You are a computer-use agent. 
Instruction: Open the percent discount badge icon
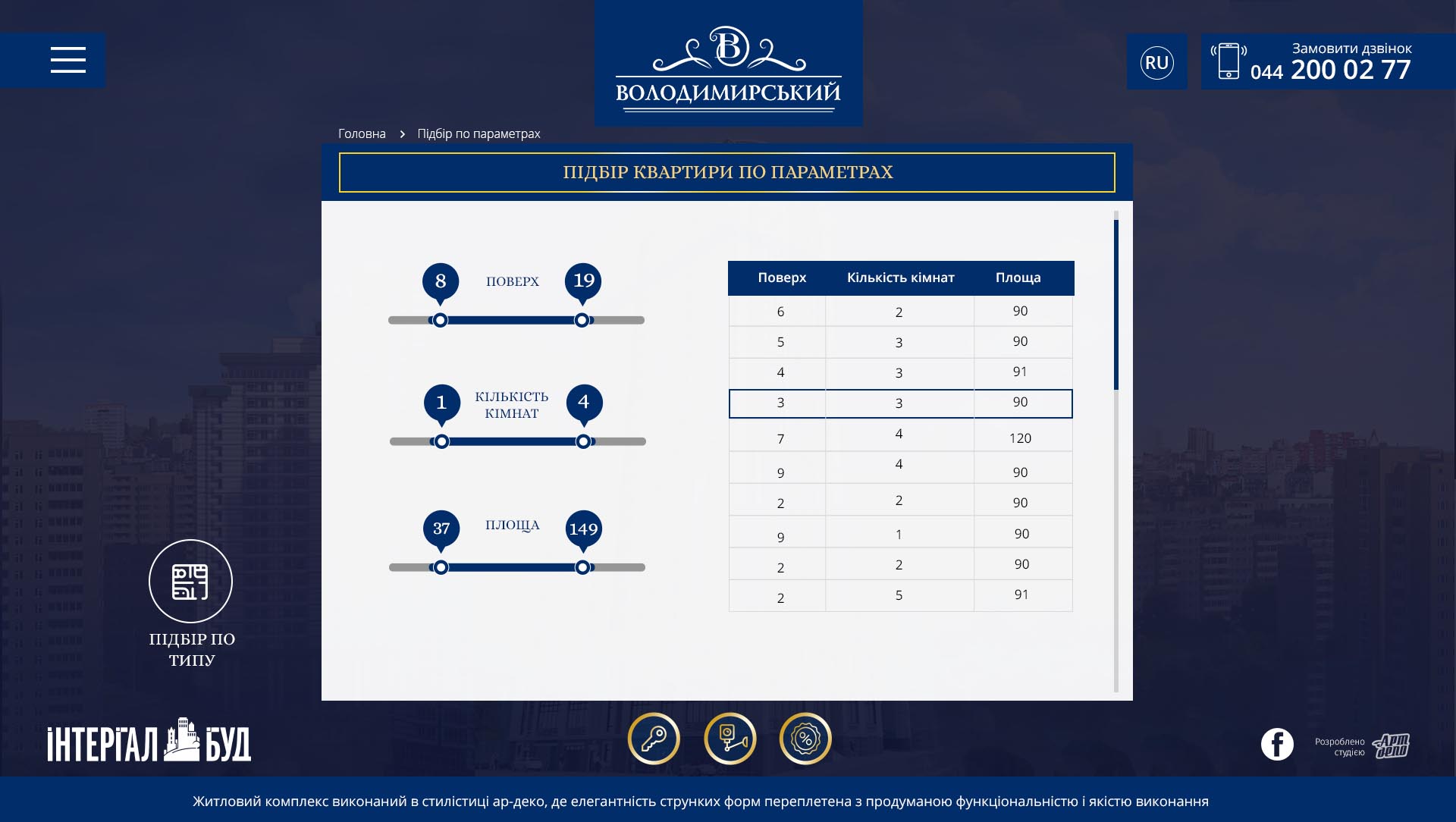[x=806, y=739]
